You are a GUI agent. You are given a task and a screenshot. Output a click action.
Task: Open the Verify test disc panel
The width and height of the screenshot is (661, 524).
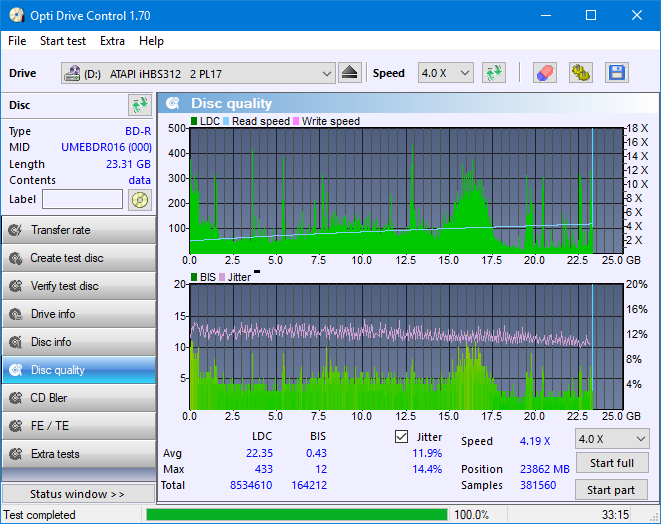79,286
